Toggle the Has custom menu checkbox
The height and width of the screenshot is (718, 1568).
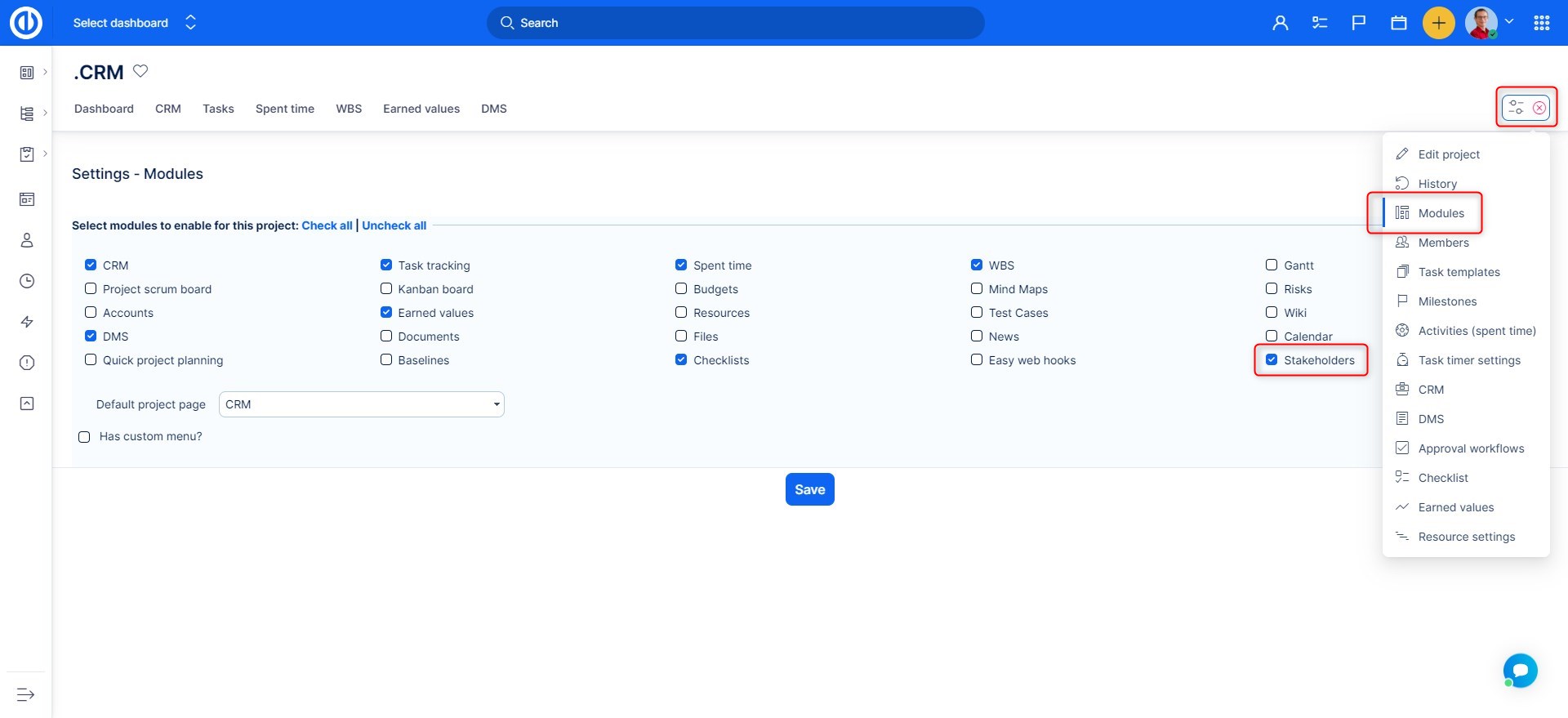pos(84,437)
